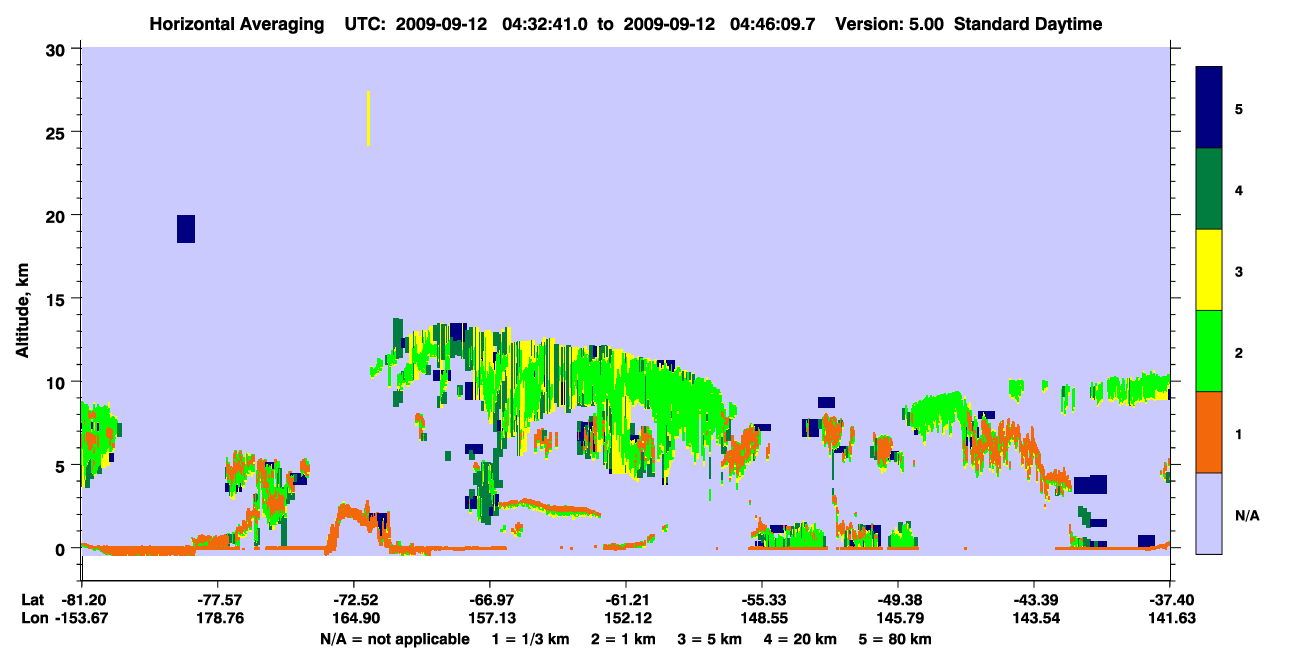Click latitude value -37.40
The width and height of the screenshot is (1300, 667).
1170,600
